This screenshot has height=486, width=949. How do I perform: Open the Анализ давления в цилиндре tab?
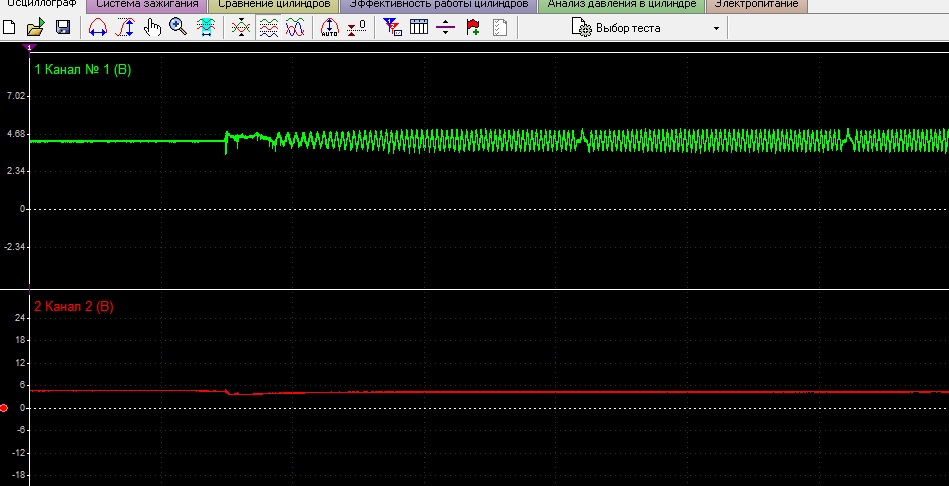coord(622,4)
